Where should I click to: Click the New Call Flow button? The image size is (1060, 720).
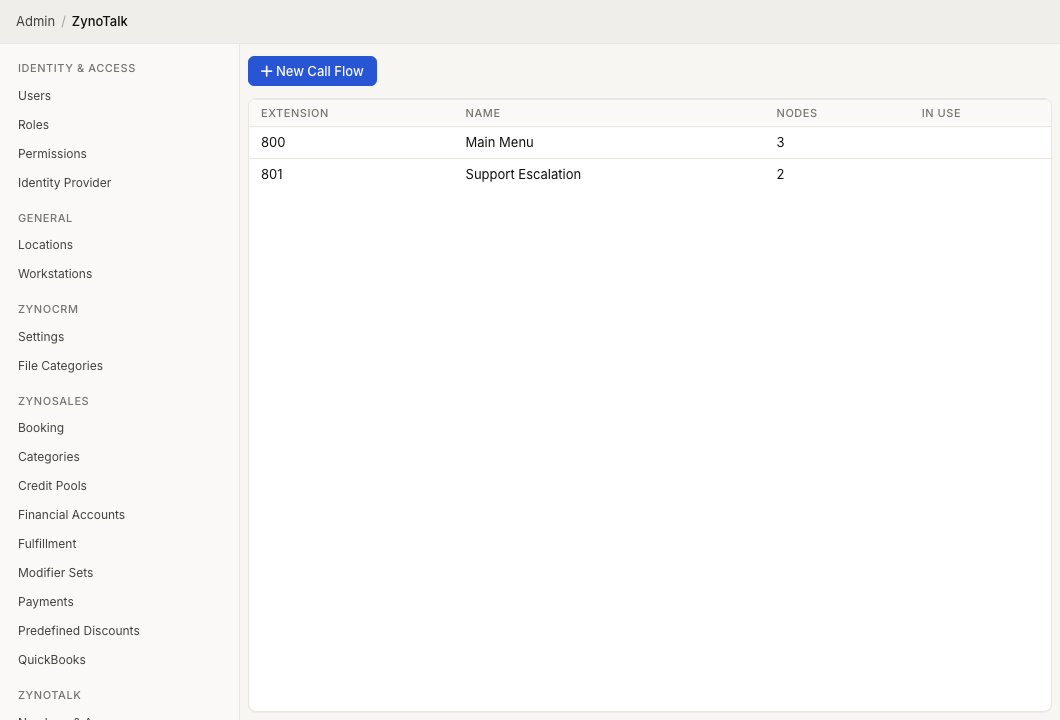click(x=312, y=71)
